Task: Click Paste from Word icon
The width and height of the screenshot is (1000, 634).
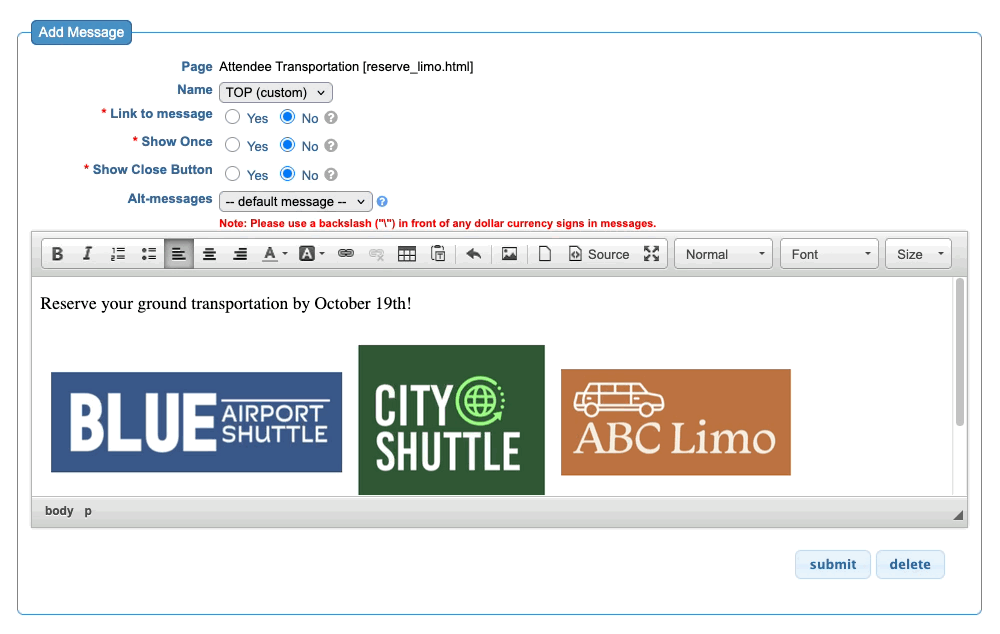Action: (438, 254)
